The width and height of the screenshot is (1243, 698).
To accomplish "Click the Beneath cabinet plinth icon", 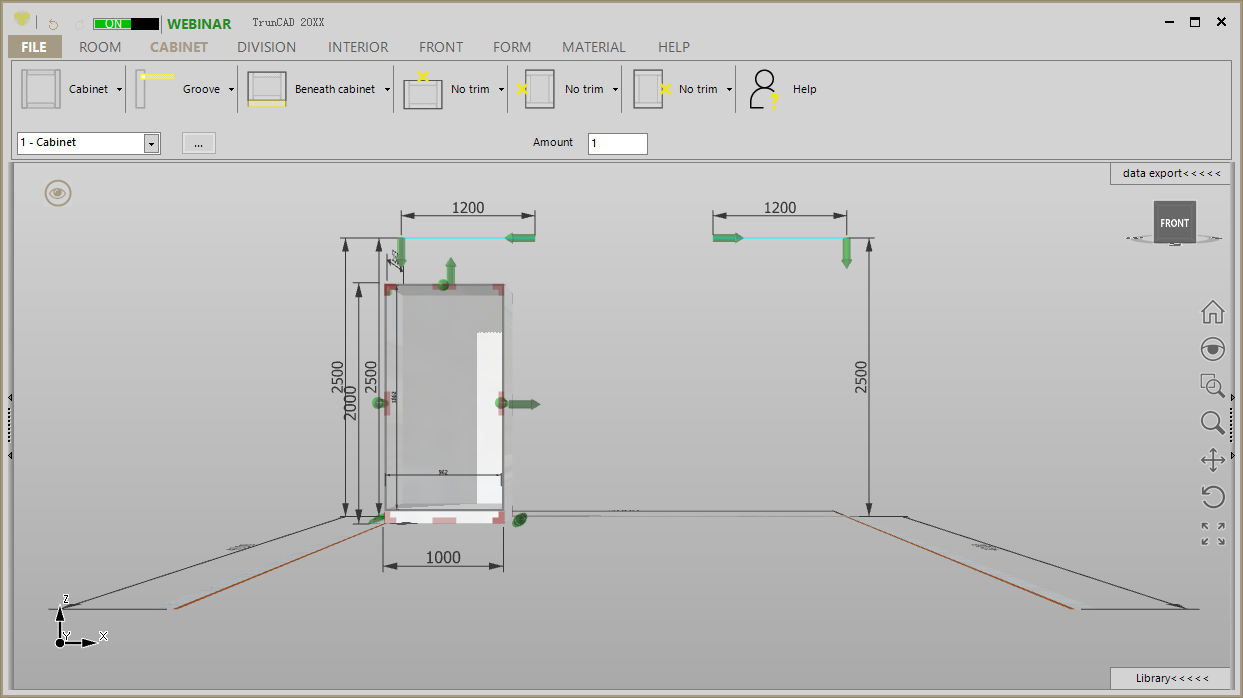I will pyautogui.click(x=267, y=89).
